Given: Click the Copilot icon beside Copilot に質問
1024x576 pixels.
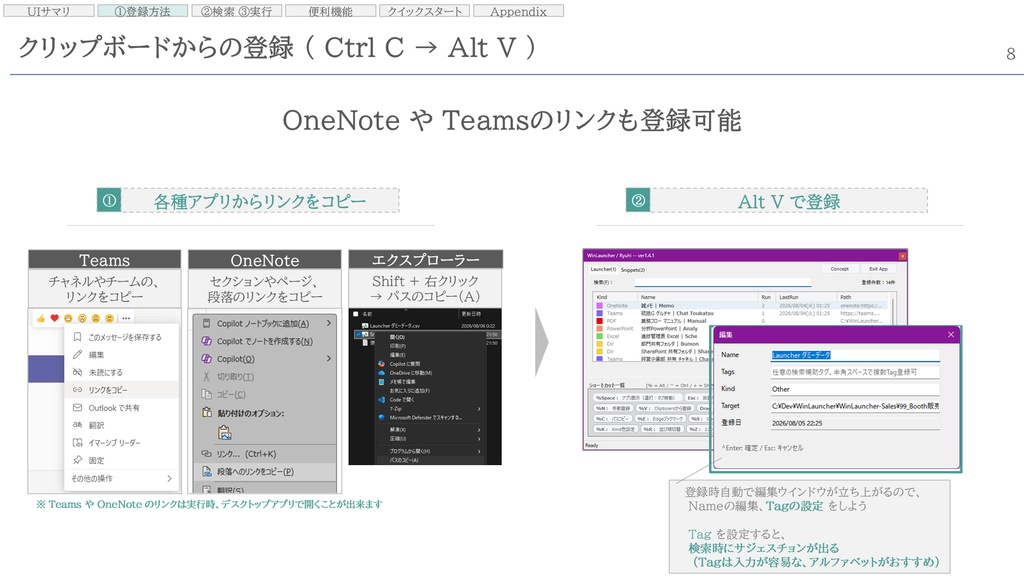Looking at the screenshot, I should [381, 364].
